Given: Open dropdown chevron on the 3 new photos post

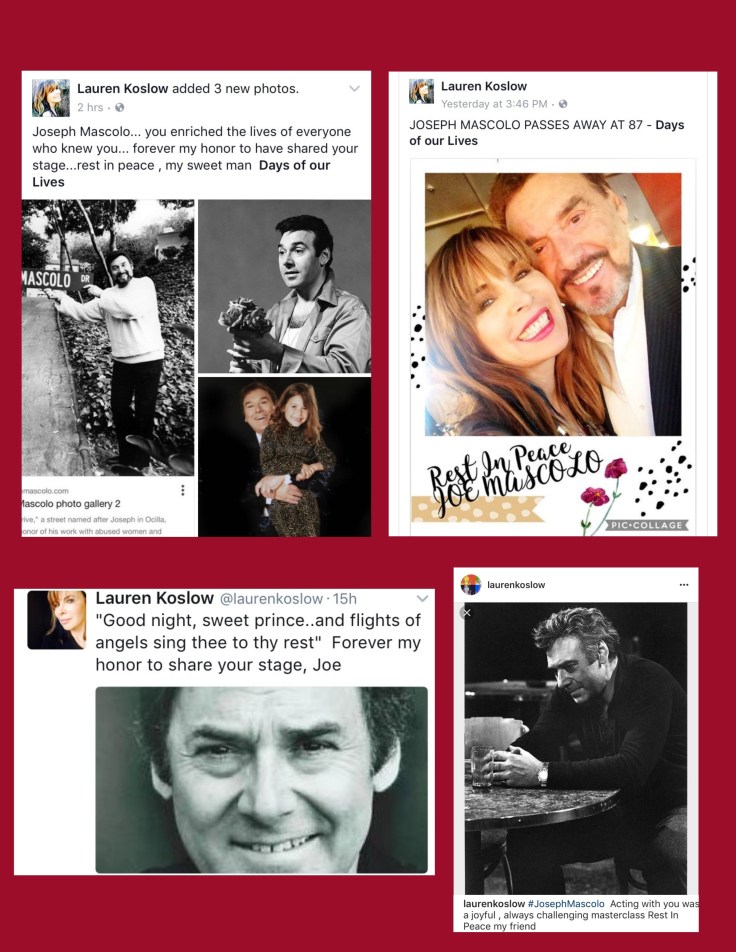Looking at the screenshot, I should (355, 89).
